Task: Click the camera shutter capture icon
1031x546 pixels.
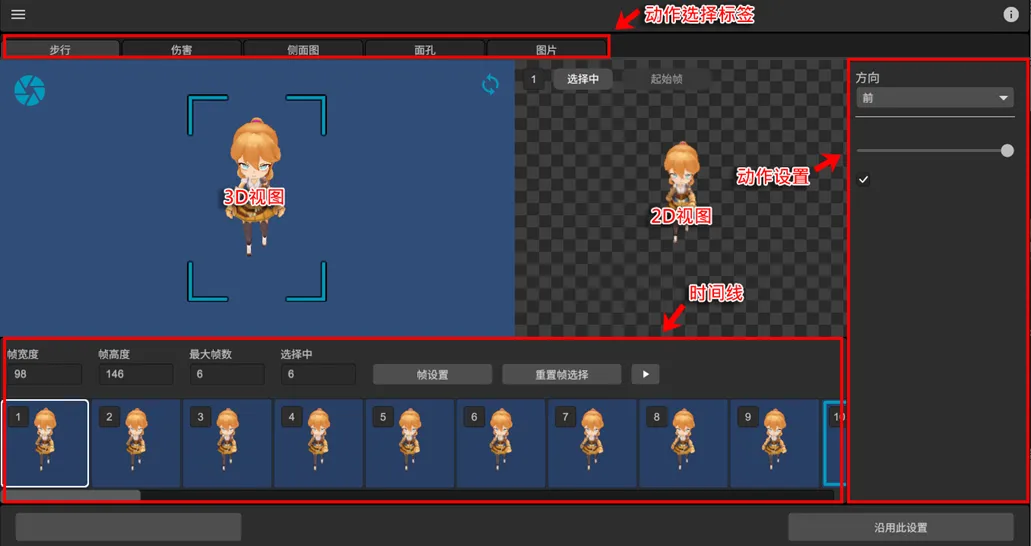Action: (29, 90)
